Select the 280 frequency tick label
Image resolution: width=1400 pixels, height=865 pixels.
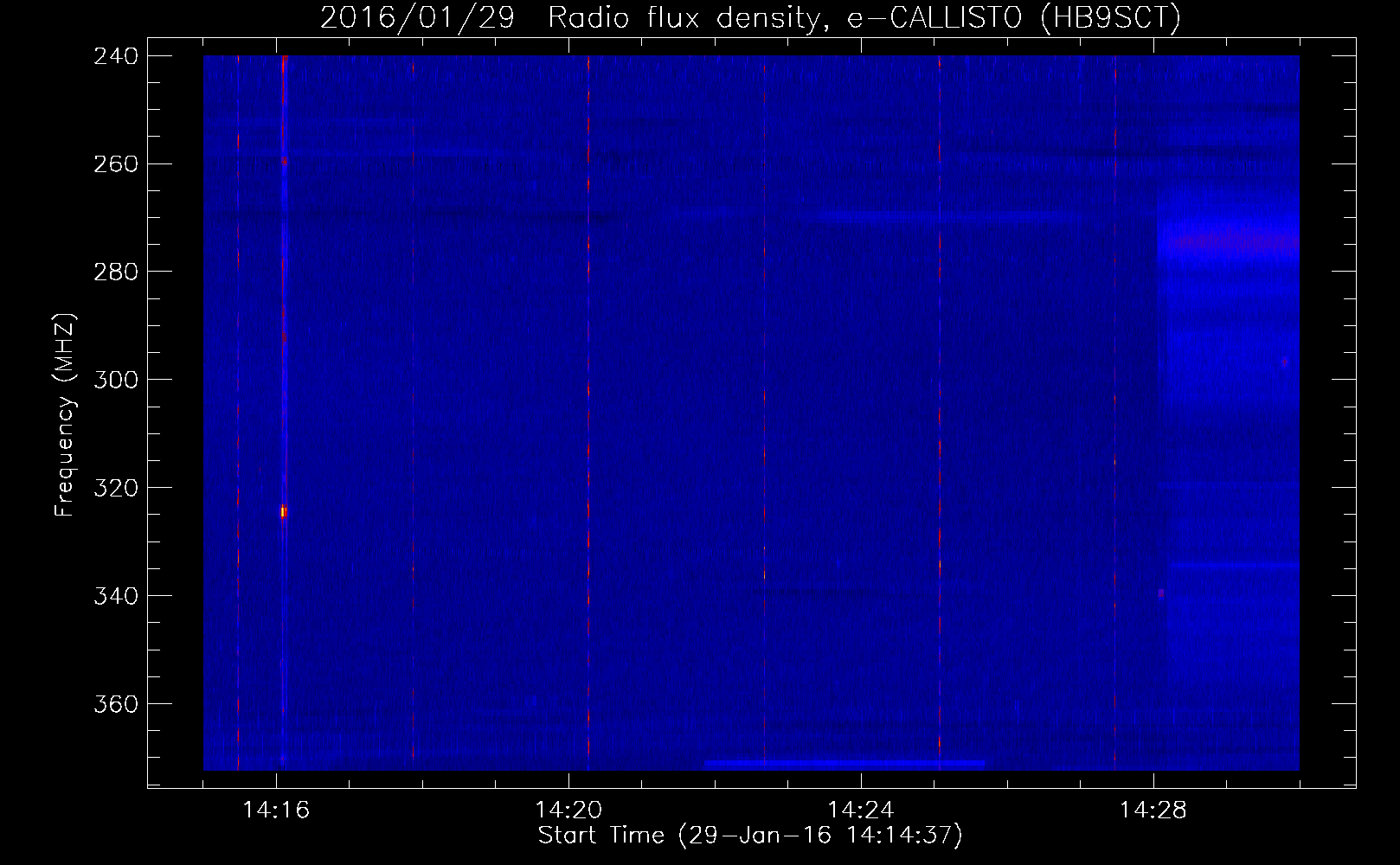click(x=116, y=272)
